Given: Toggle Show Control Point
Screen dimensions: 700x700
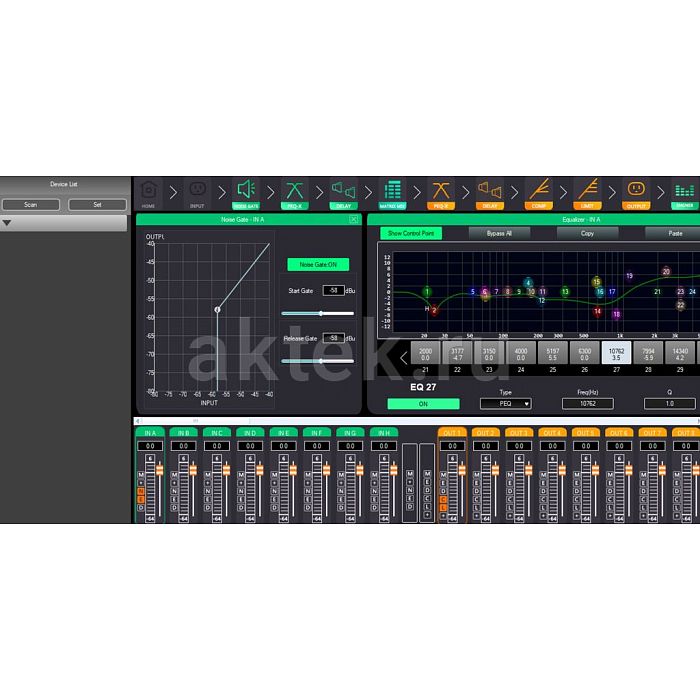Looking at the screenshot, I should (x=411, y=233).
